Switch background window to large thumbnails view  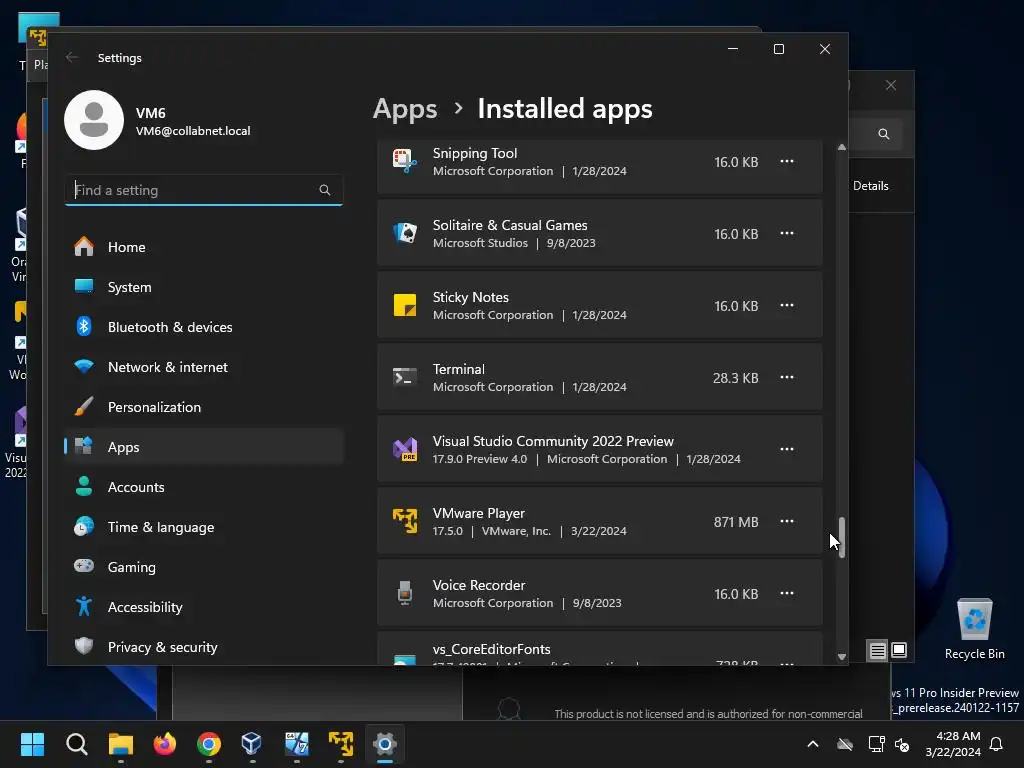tap(899, 650)
